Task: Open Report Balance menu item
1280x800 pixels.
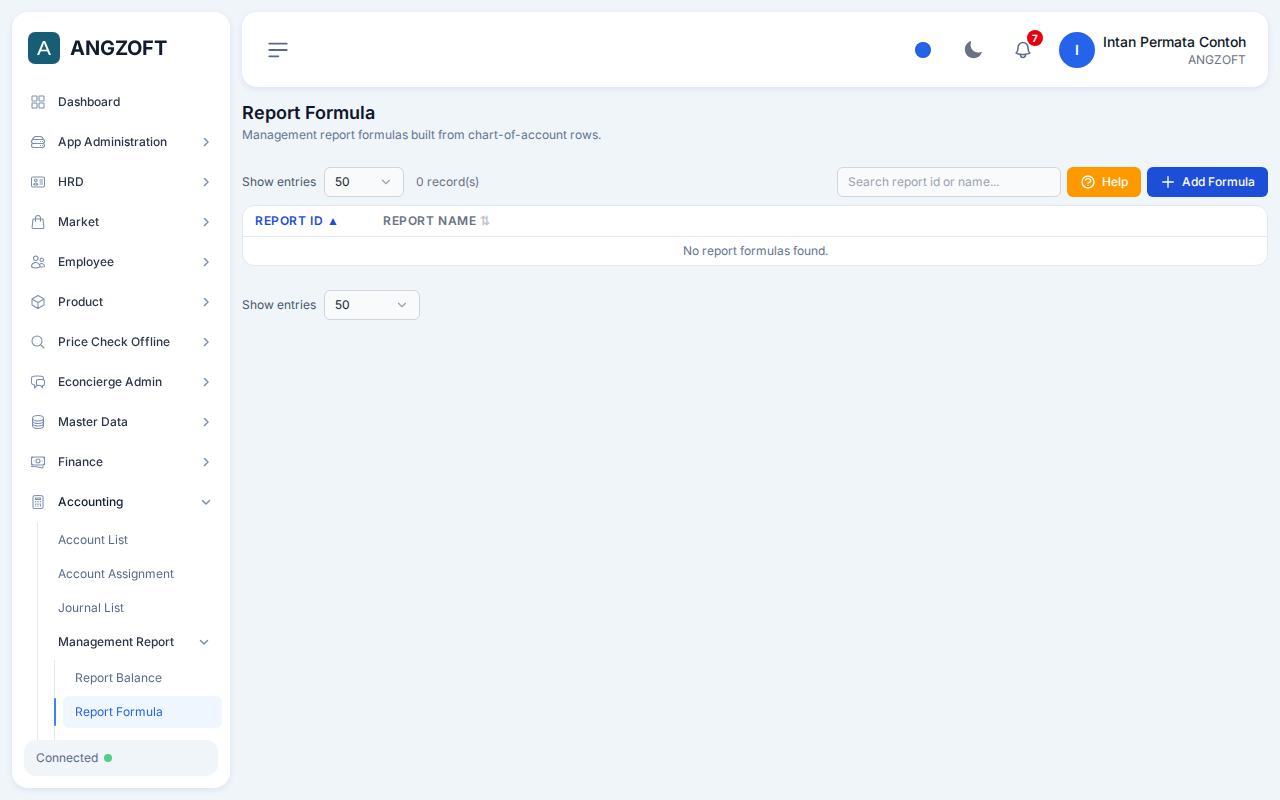Action: click(x=118, y=678)
